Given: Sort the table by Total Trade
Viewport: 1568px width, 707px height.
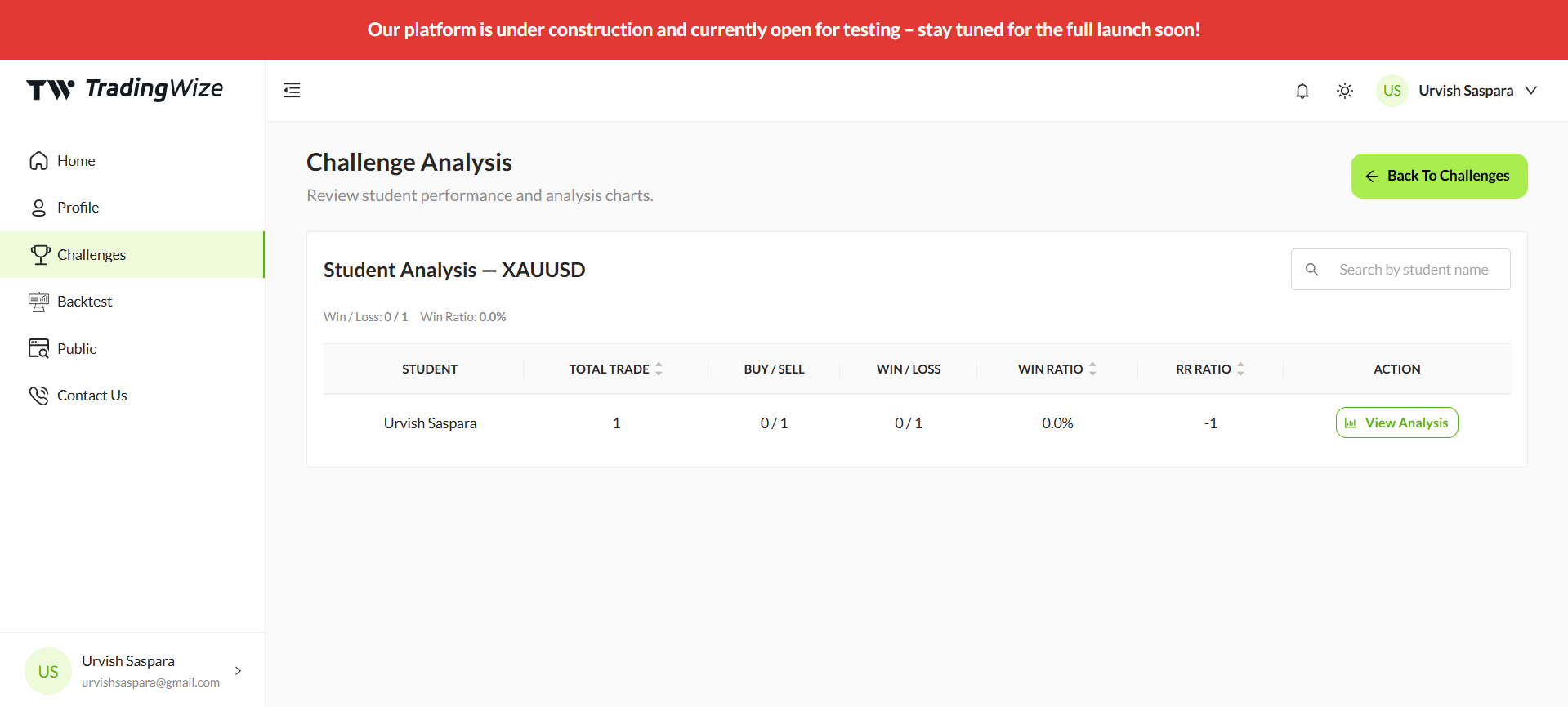Looking at the screenshot, I should (x=659, y=369).
